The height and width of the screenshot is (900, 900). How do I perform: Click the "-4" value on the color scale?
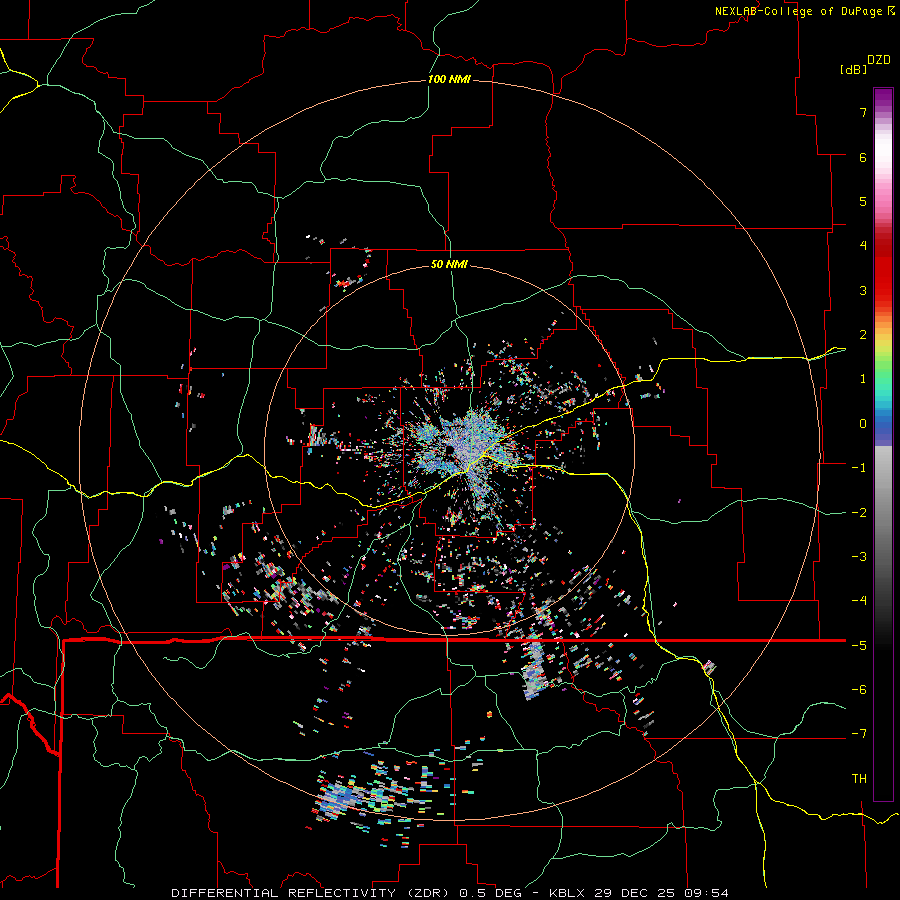[x=859, y=601]
